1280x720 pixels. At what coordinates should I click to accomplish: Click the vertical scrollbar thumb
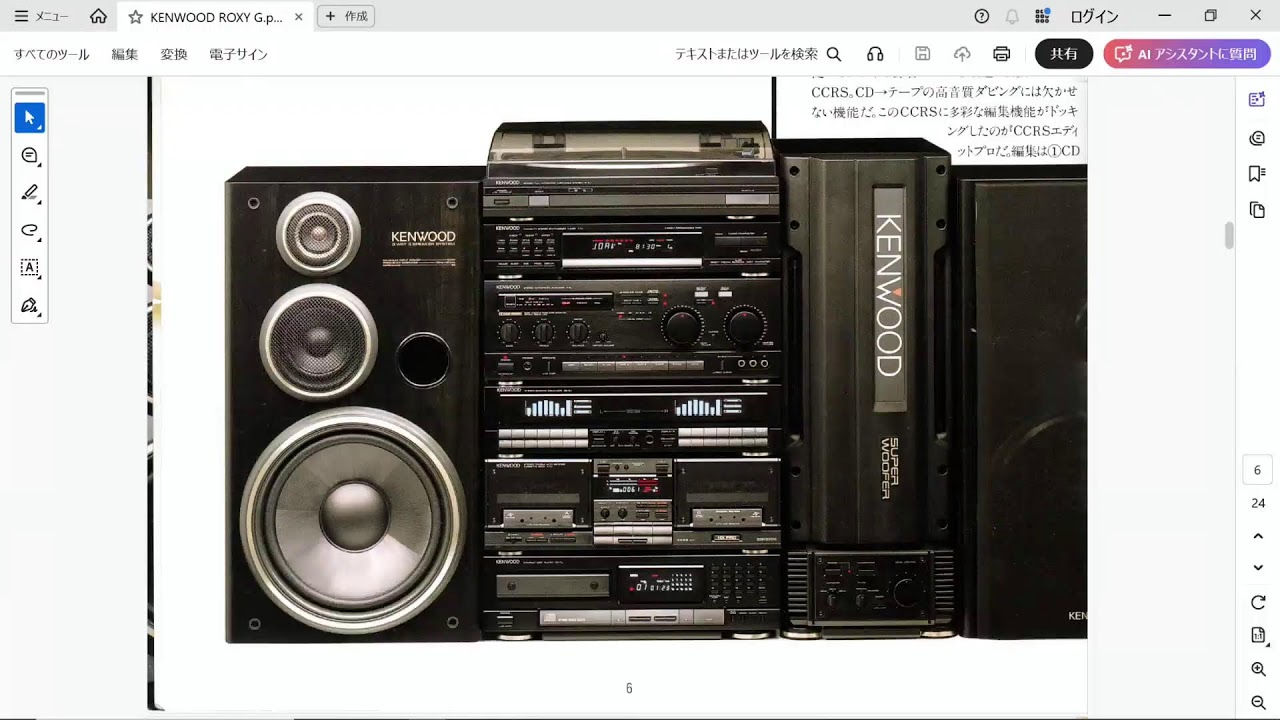pos(1229,236)
